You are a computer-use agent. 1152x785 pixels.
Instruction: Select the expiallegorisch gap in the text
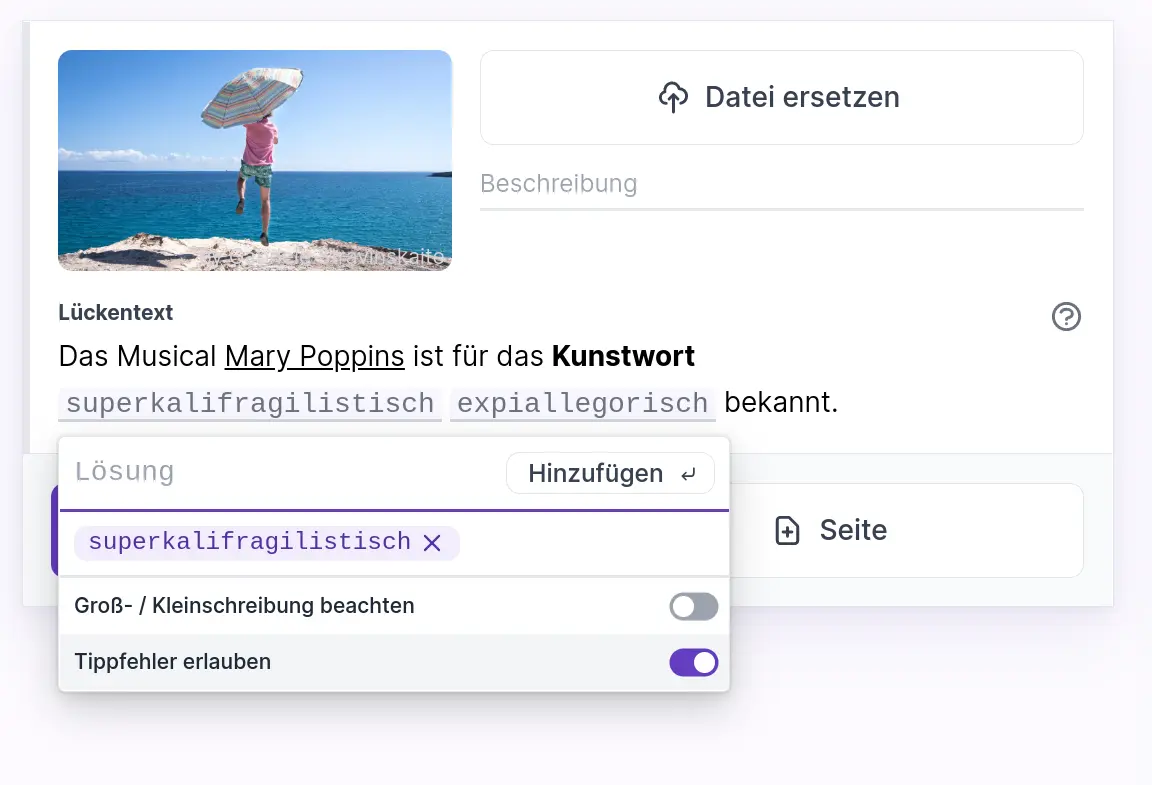583,404
